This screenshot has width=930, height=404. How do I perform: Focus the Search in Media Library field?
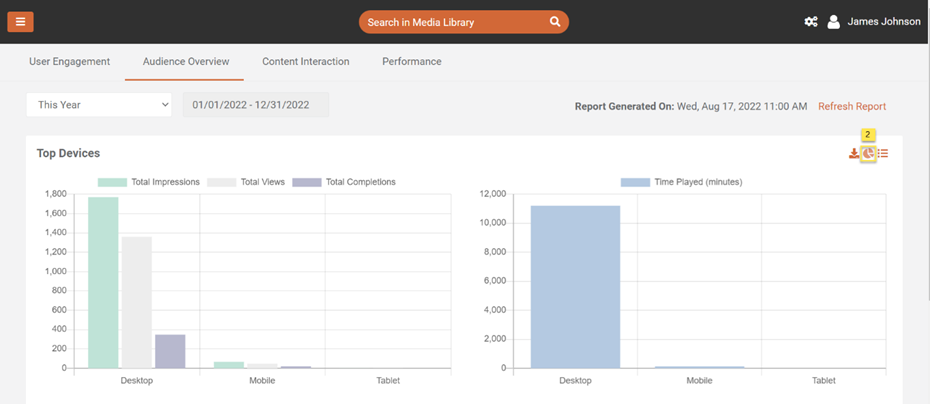[455, 22]
